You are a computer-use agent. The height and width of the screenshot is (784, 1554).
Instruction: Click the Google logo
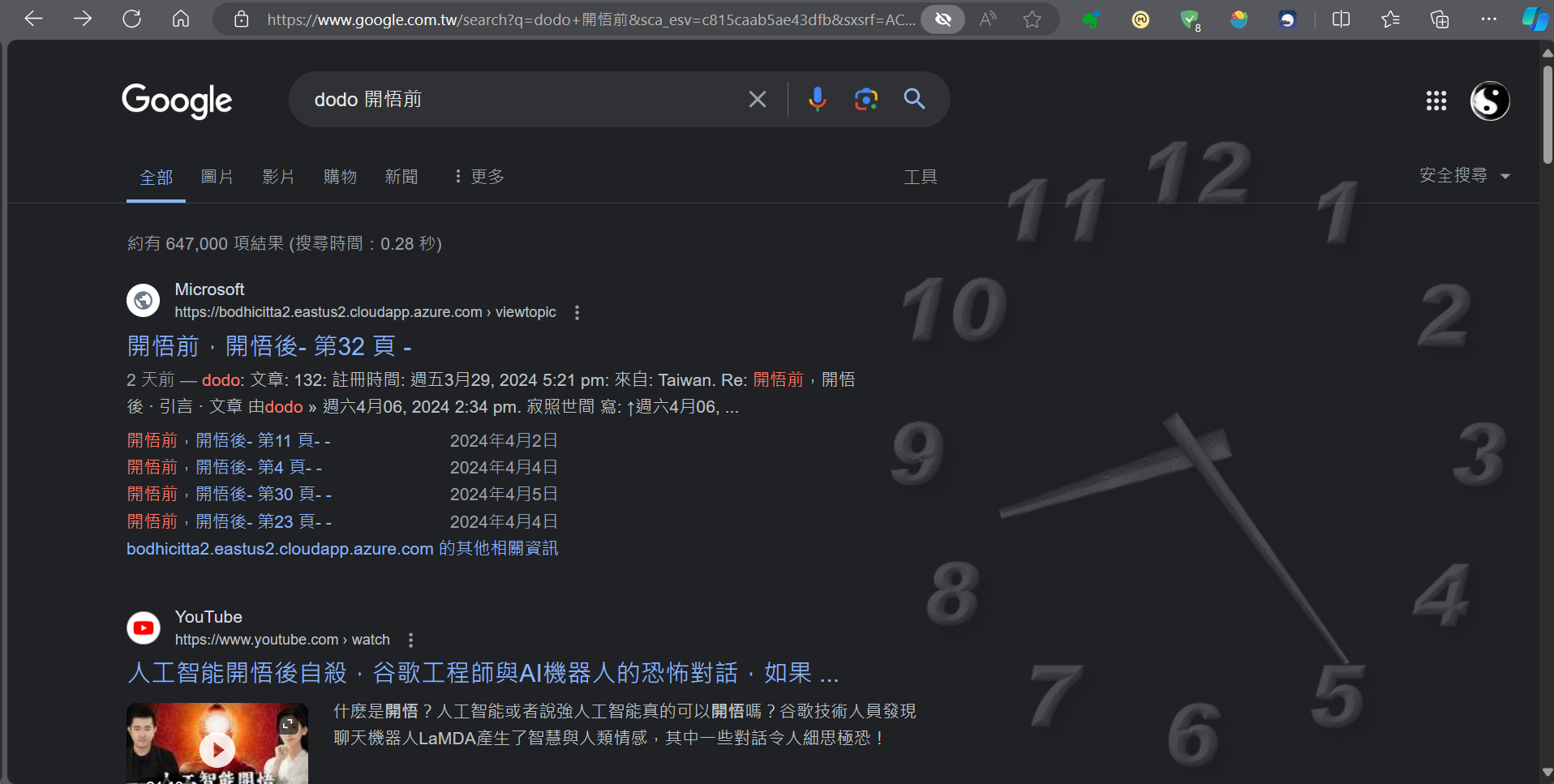tap(177, 101)
